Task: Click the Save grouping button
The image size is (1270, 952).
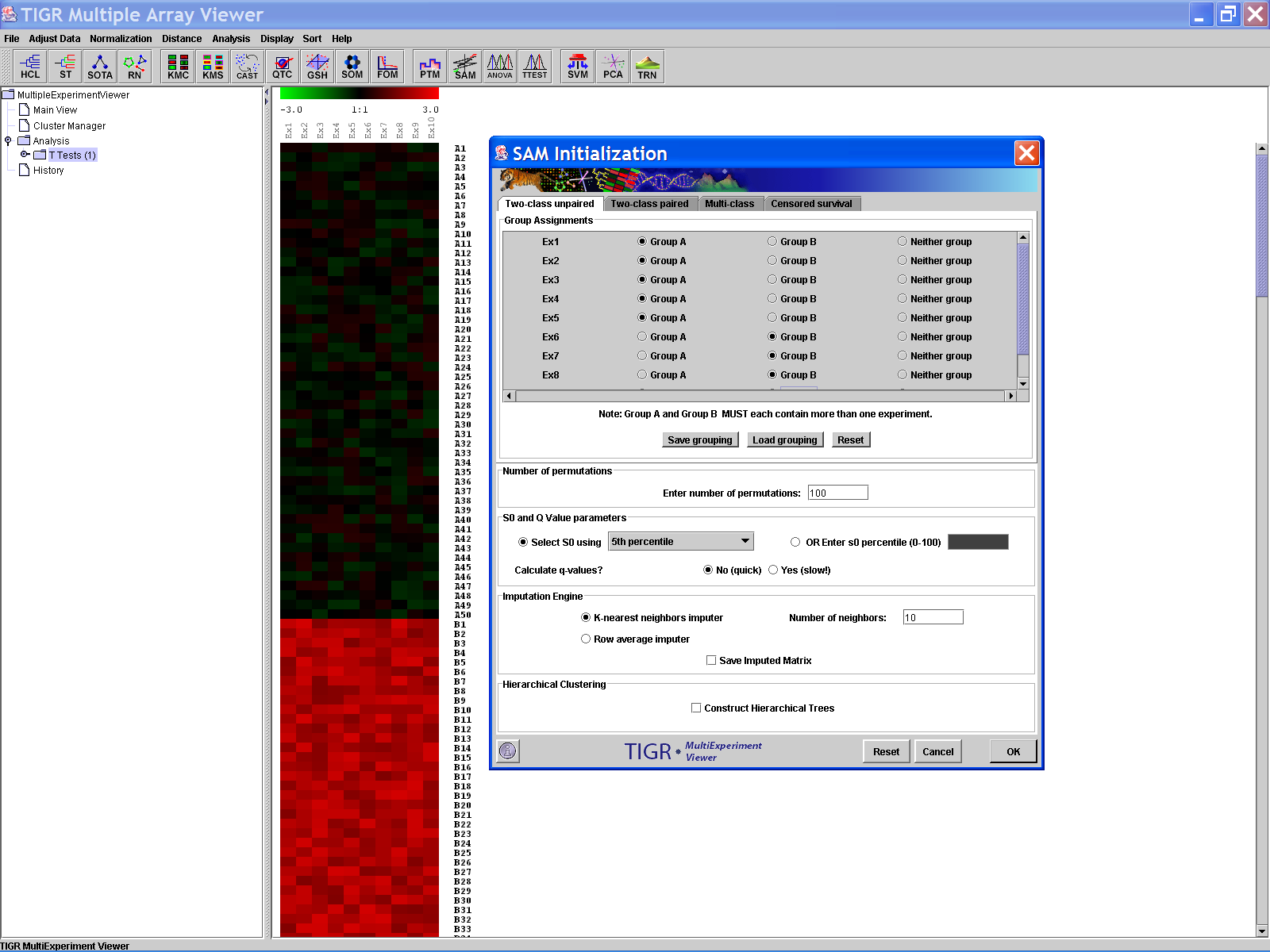Action: coord(699,440)
